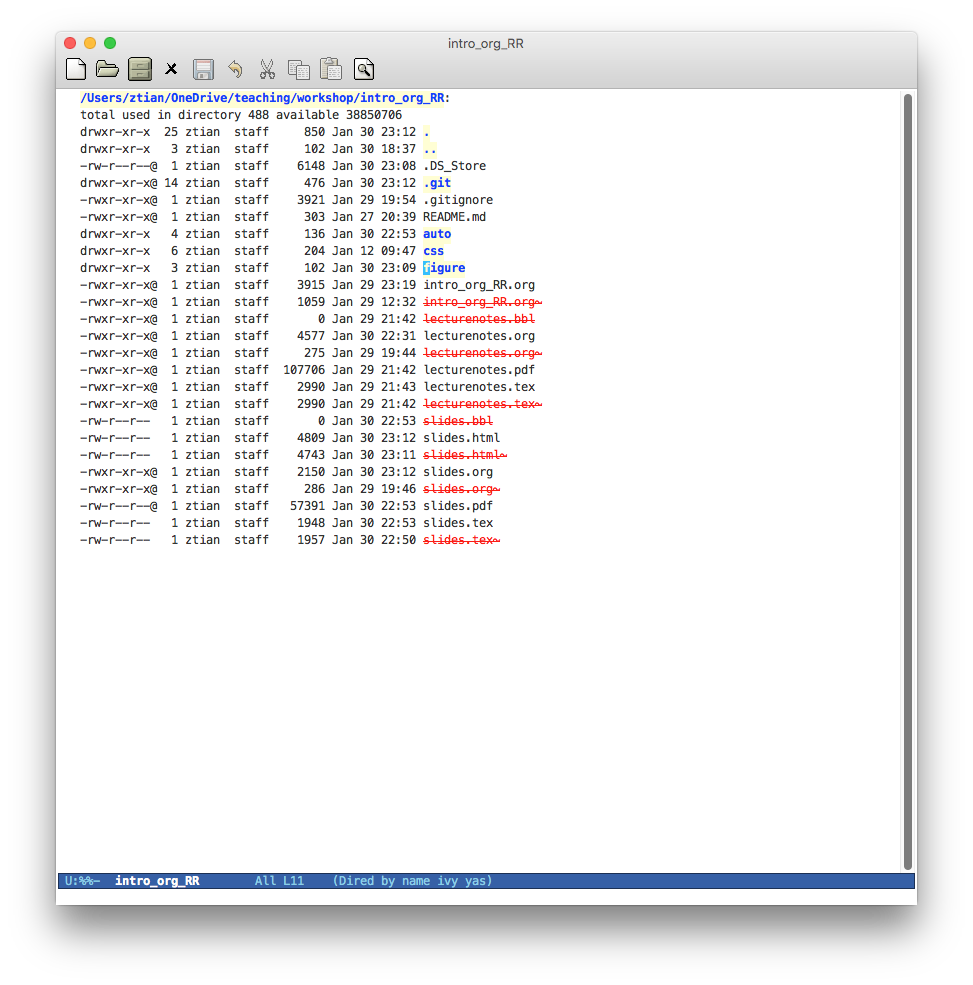
Task: Click the flagged slides.org~ backup file
Action: pos(462,488)
